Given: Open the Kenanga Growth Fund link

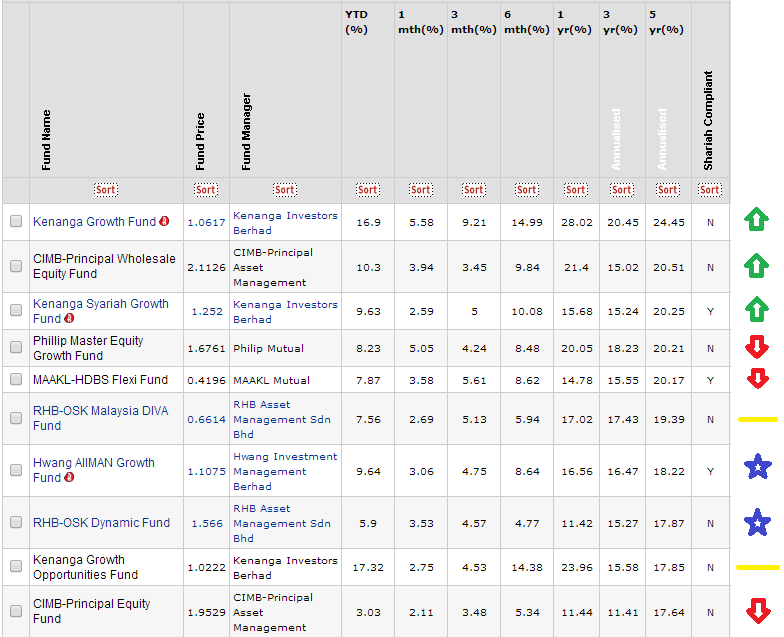Looking at the screenshot, I should pos(94,222).
